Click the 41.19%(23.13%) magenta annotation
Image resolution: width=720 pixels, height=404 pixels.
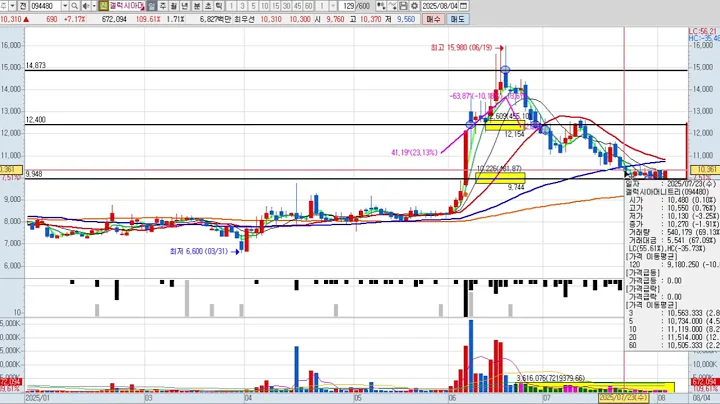[414, 152]
